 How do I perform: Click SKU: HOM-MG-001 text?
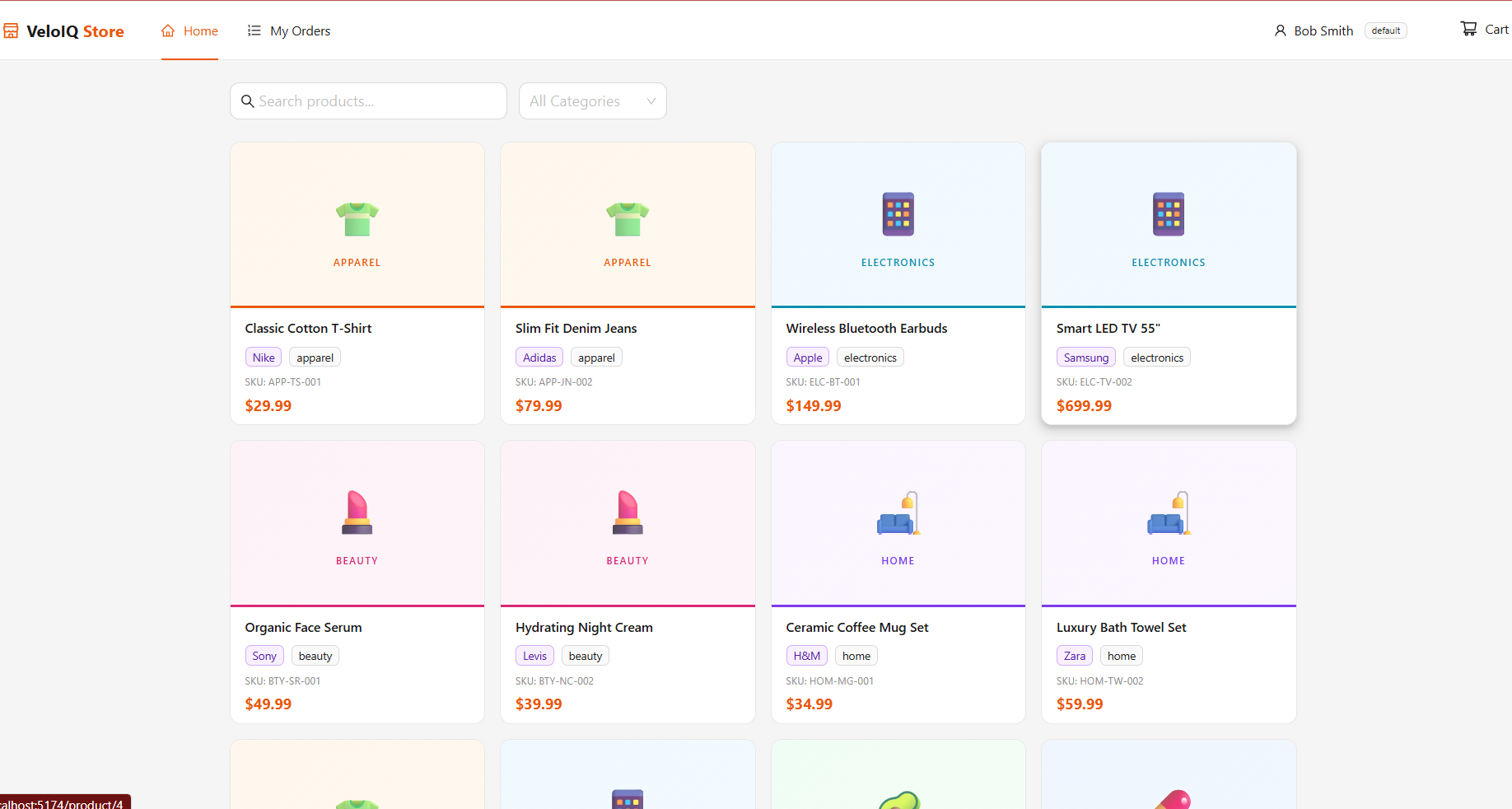(x=830, y=681)
